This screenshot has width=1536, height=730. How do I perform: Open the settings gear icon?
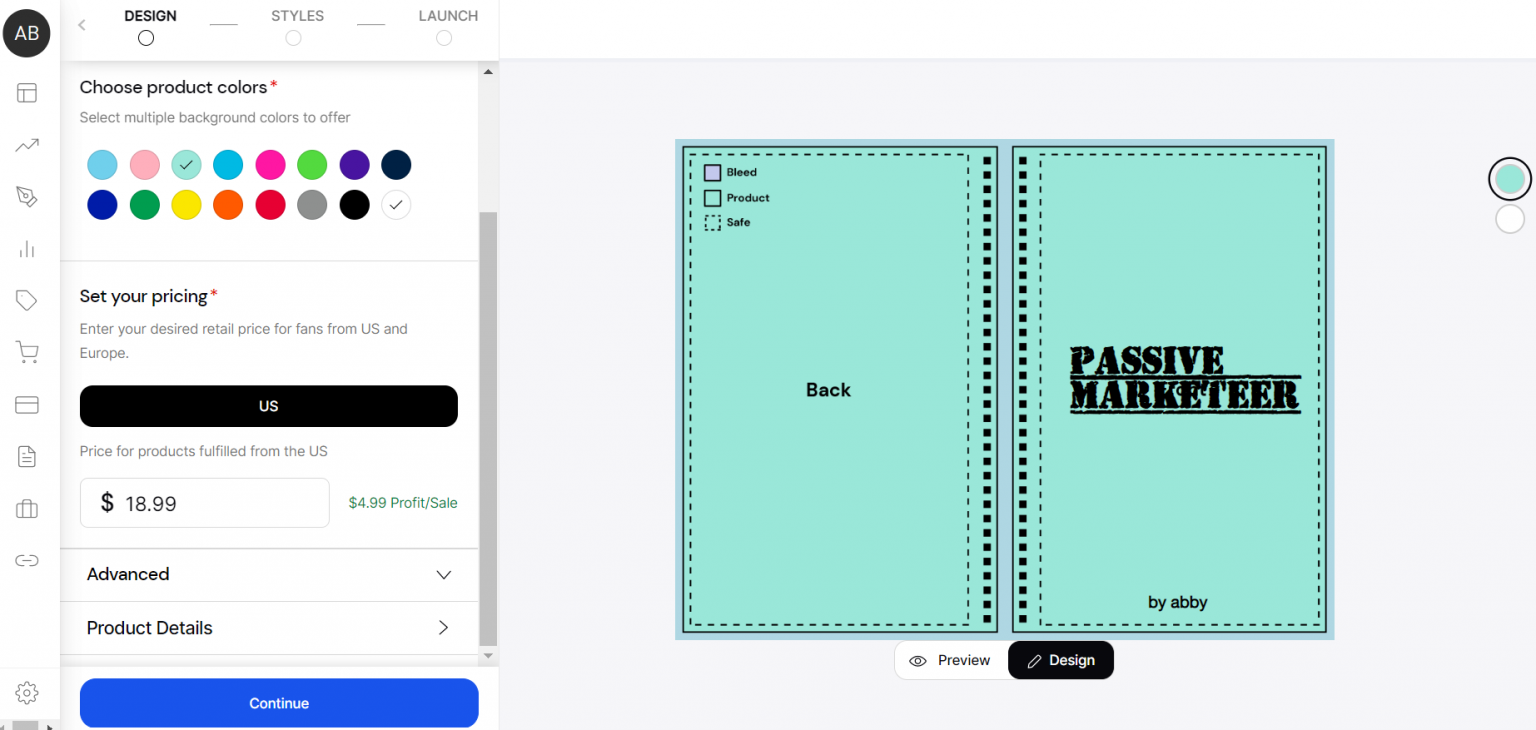point(27,692)
